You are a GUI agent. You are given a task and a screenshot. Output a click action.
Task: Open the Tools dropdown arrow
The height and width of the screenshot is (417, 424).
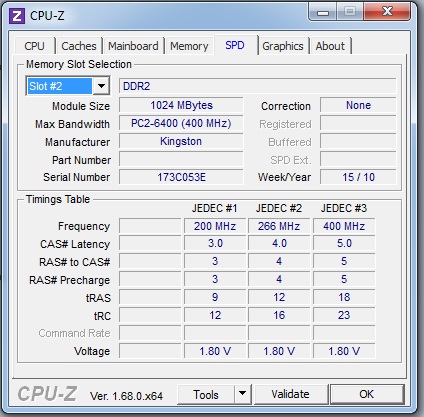click(243, 394)
